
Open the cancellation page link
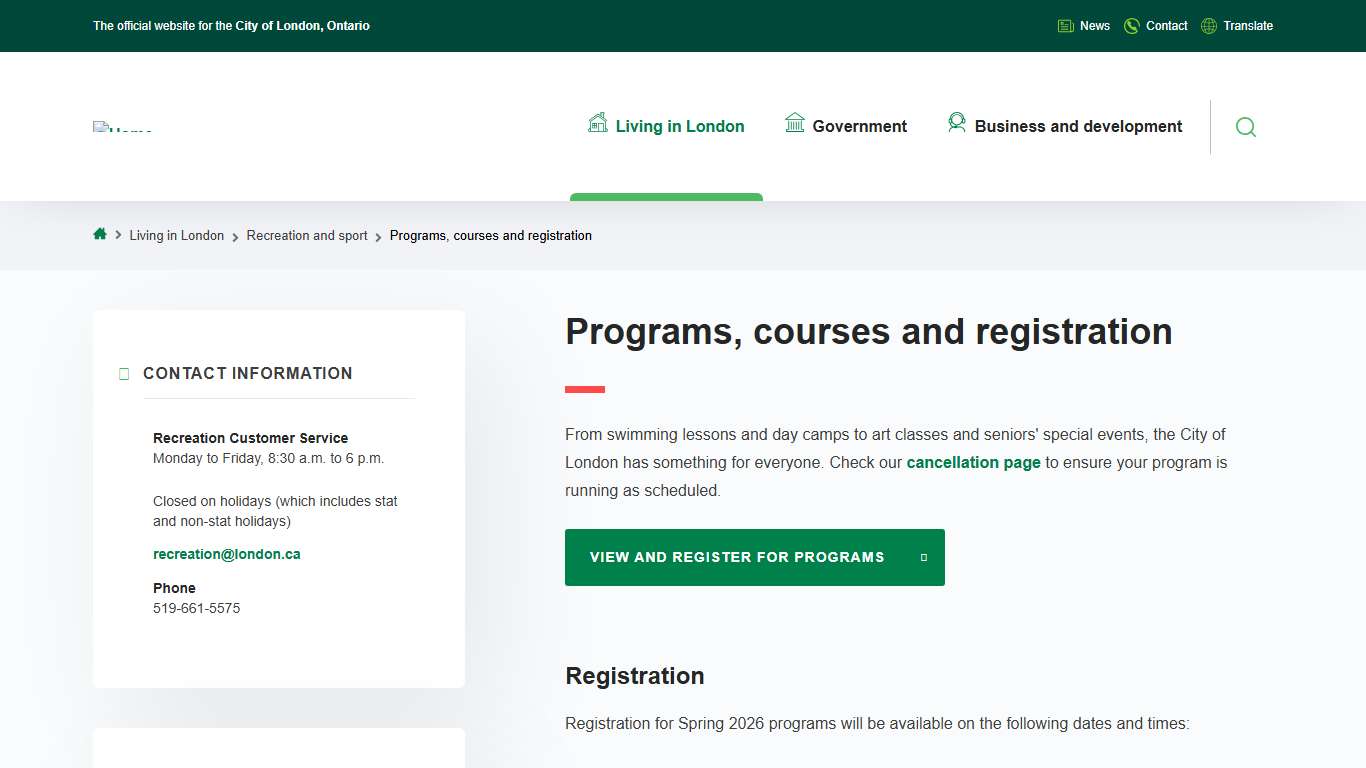coord(973,462)
